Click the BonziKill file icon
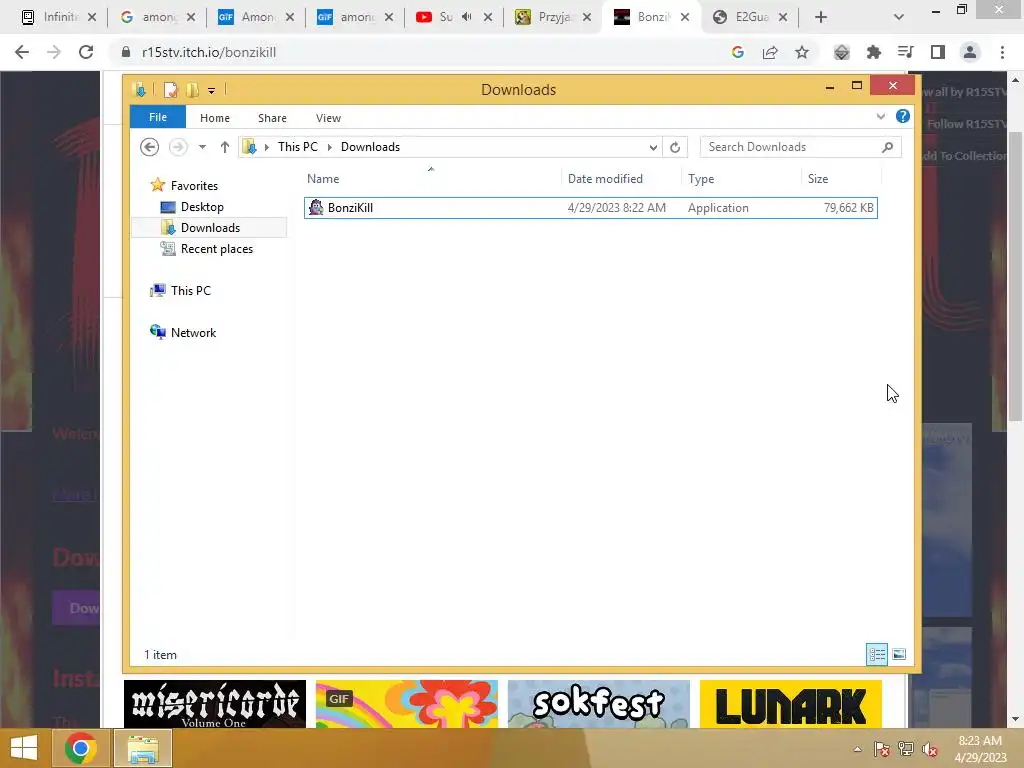 point(316,208)
